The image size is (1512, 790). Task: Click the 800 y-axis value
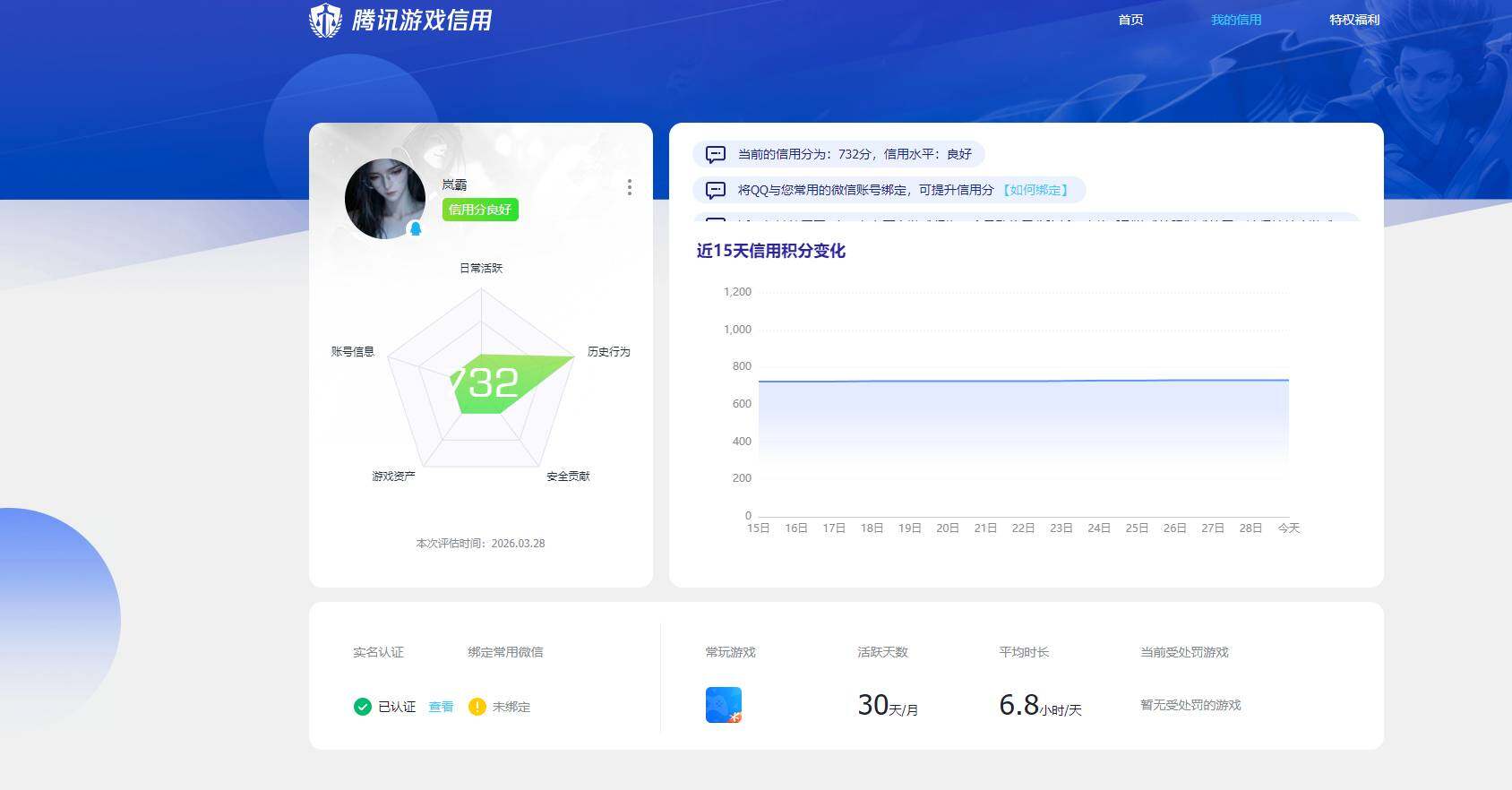[x=742, y=366]
